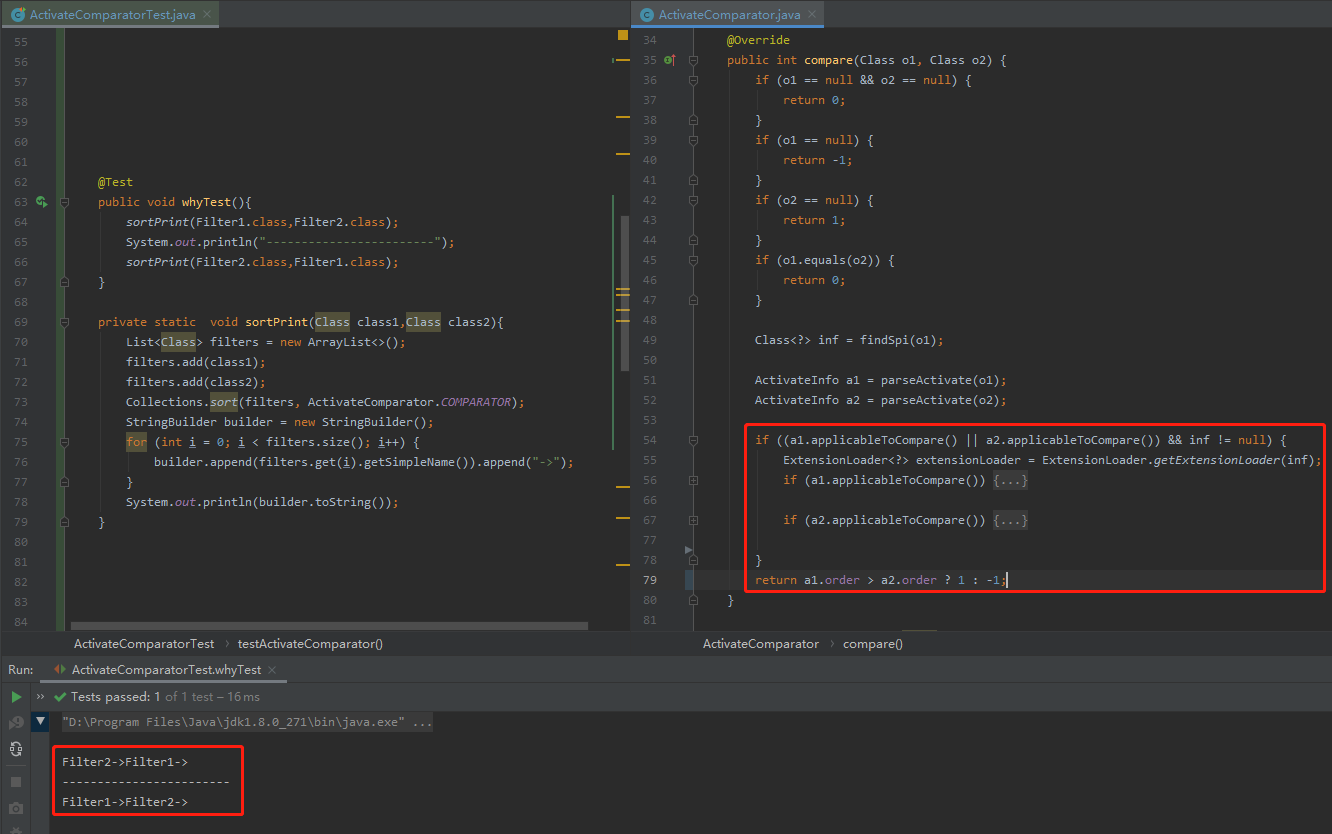Click the System.out.println dashes line 65

[x=290, y=242]
